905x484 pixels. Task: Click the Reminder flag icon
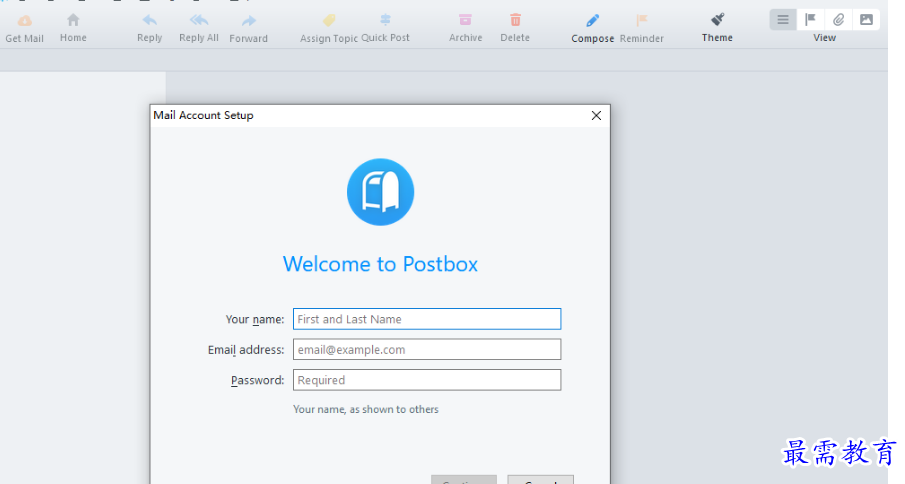(x=641, y=21)
